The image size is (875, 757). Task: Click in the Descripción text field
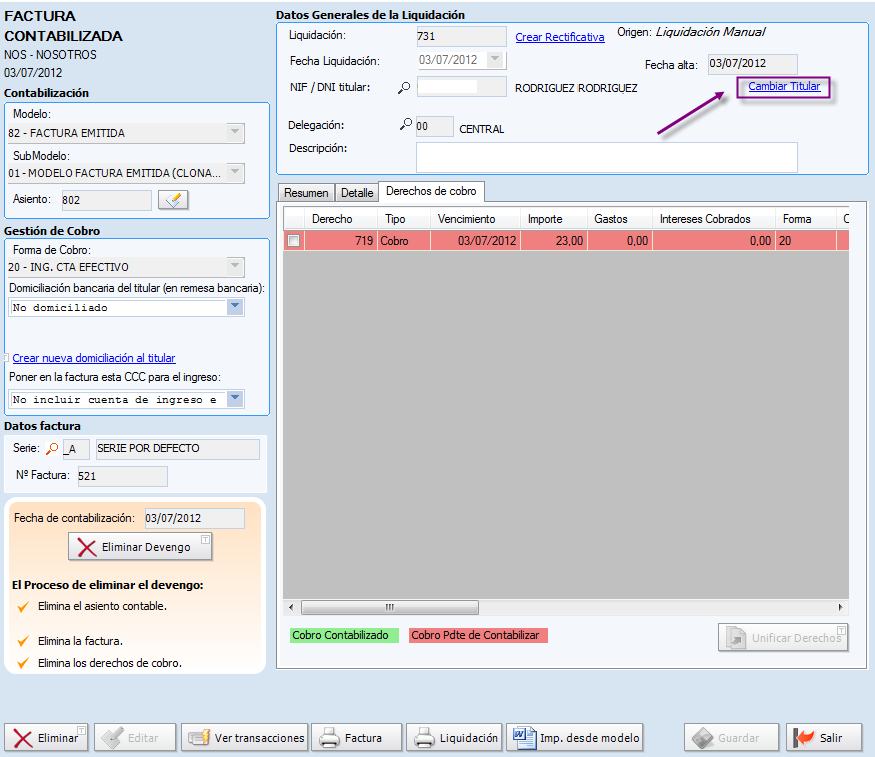(606, 157)
